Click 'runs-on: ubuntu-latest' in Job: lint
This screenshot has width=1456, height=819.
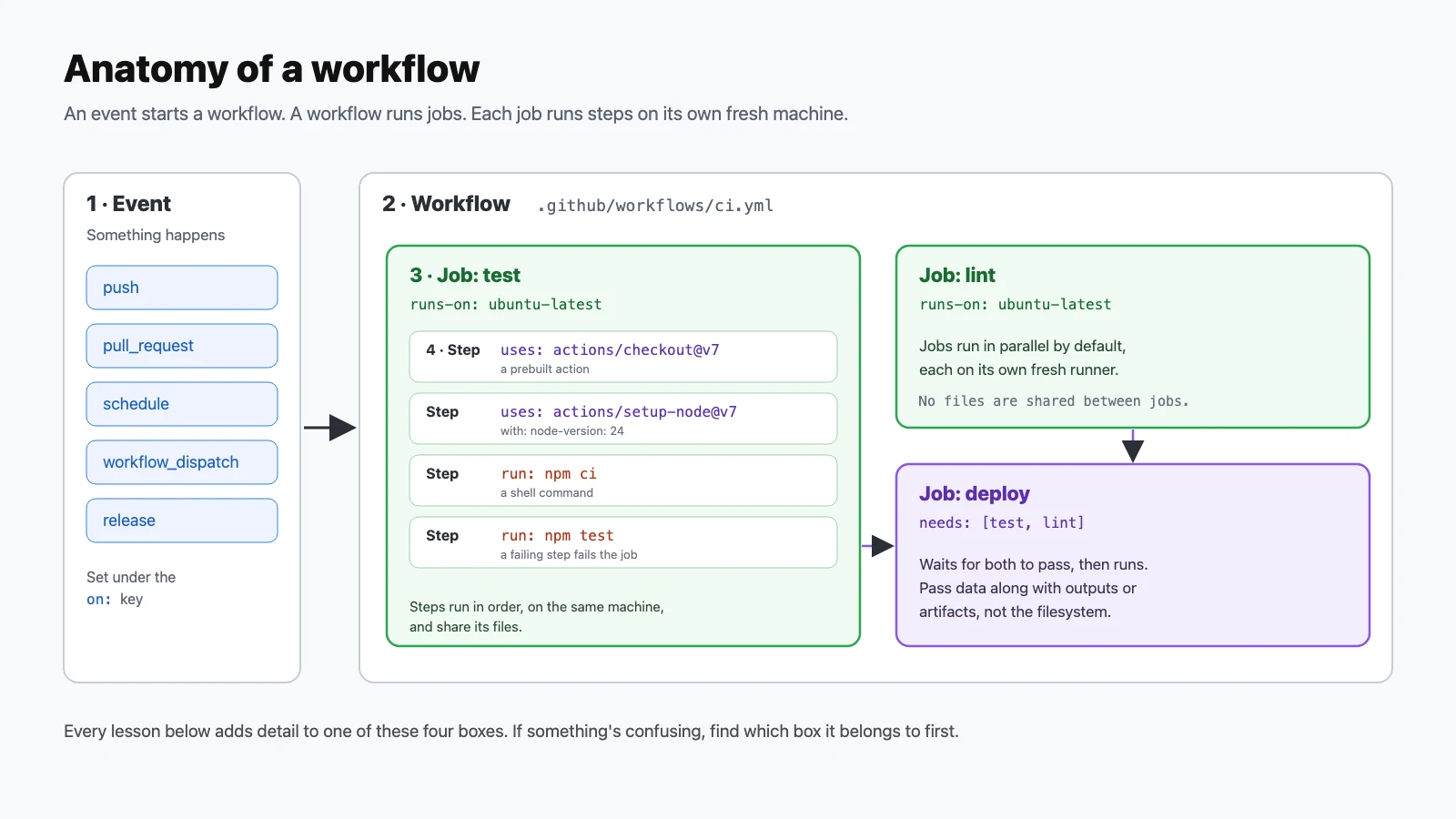pos(1016,304)
